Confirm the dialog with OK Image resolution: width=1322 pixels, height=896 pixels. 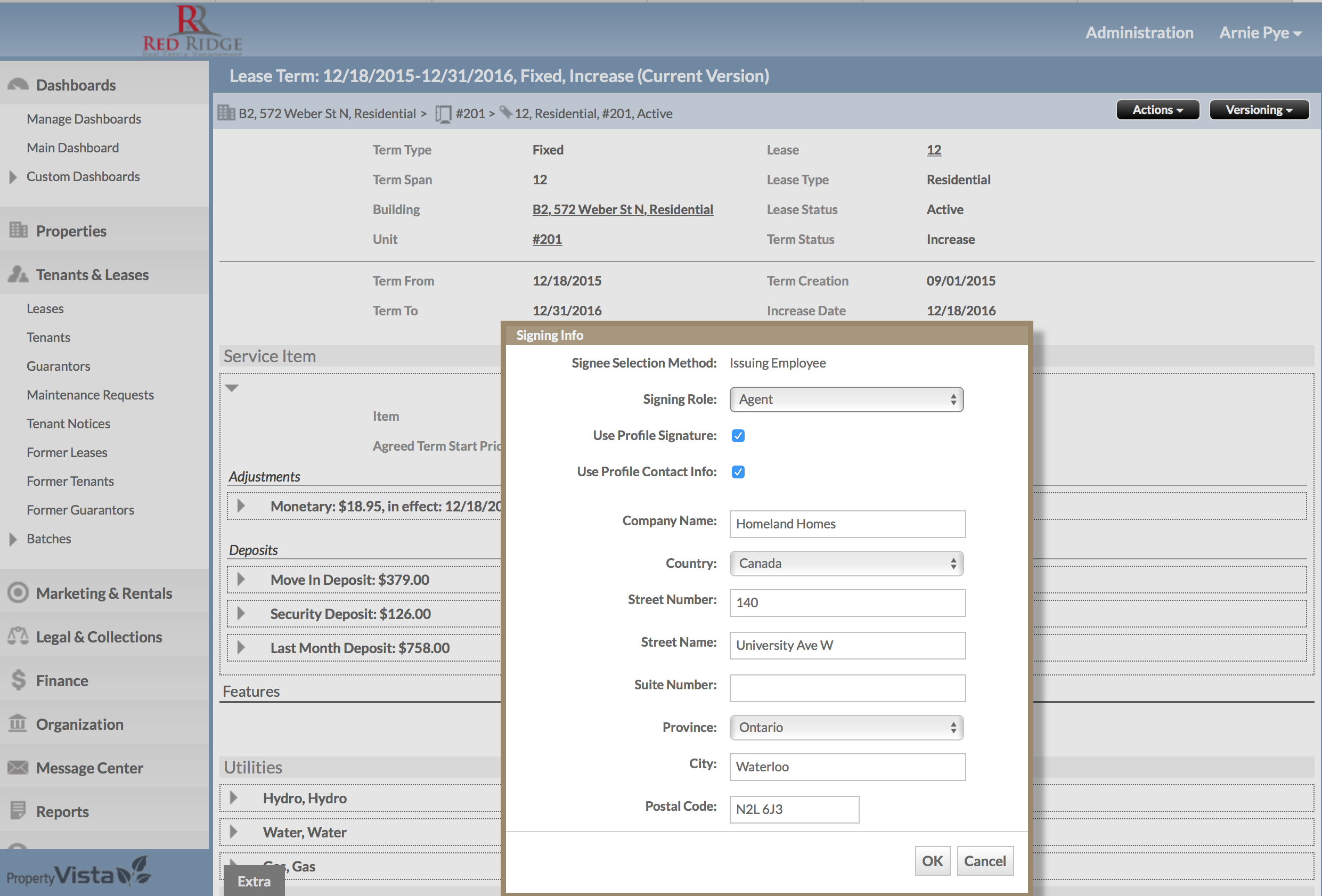(x=932, y=861)
